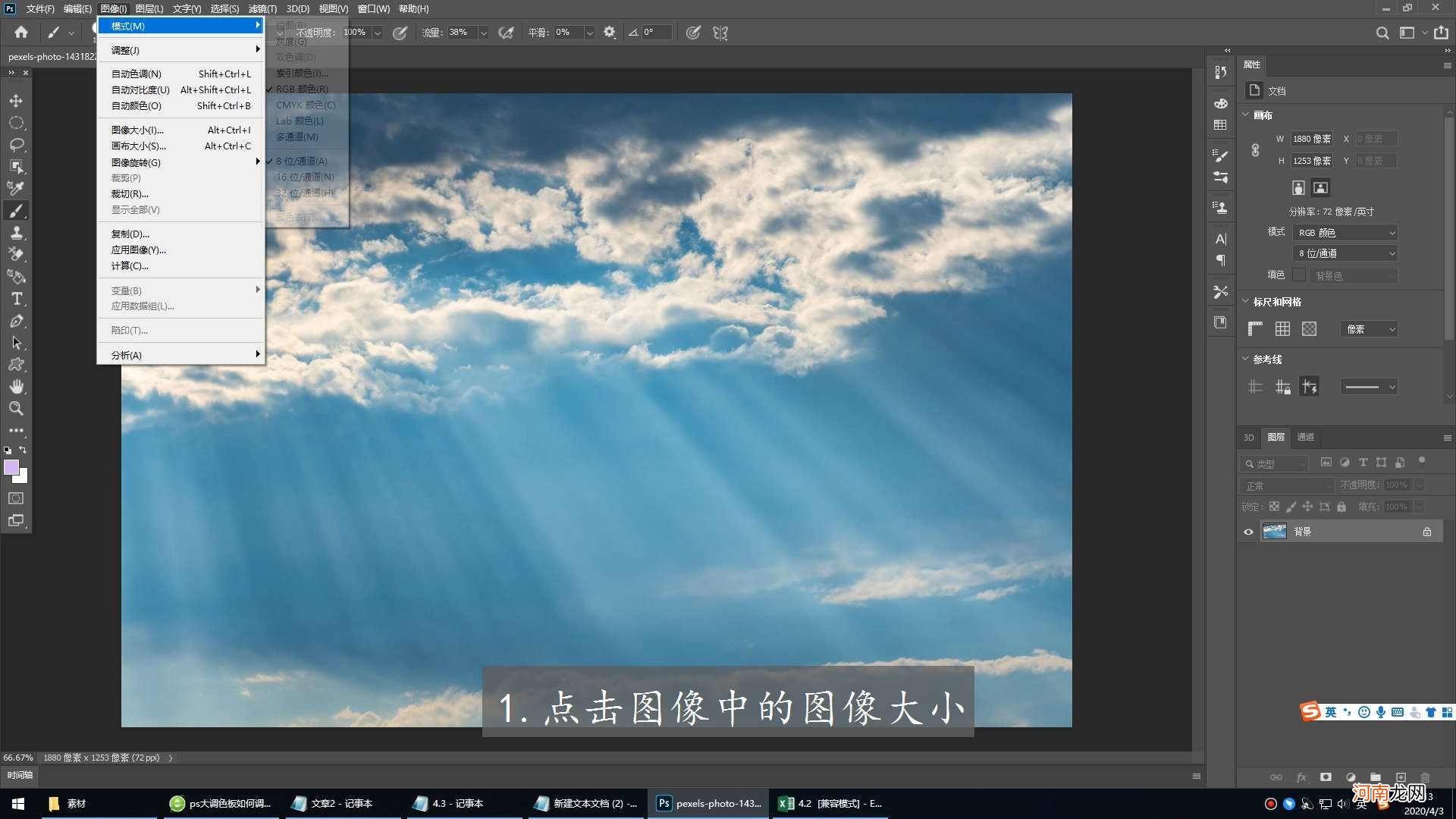Select the Pen tool
The image size is (1456, 819).
pos(16,321)
